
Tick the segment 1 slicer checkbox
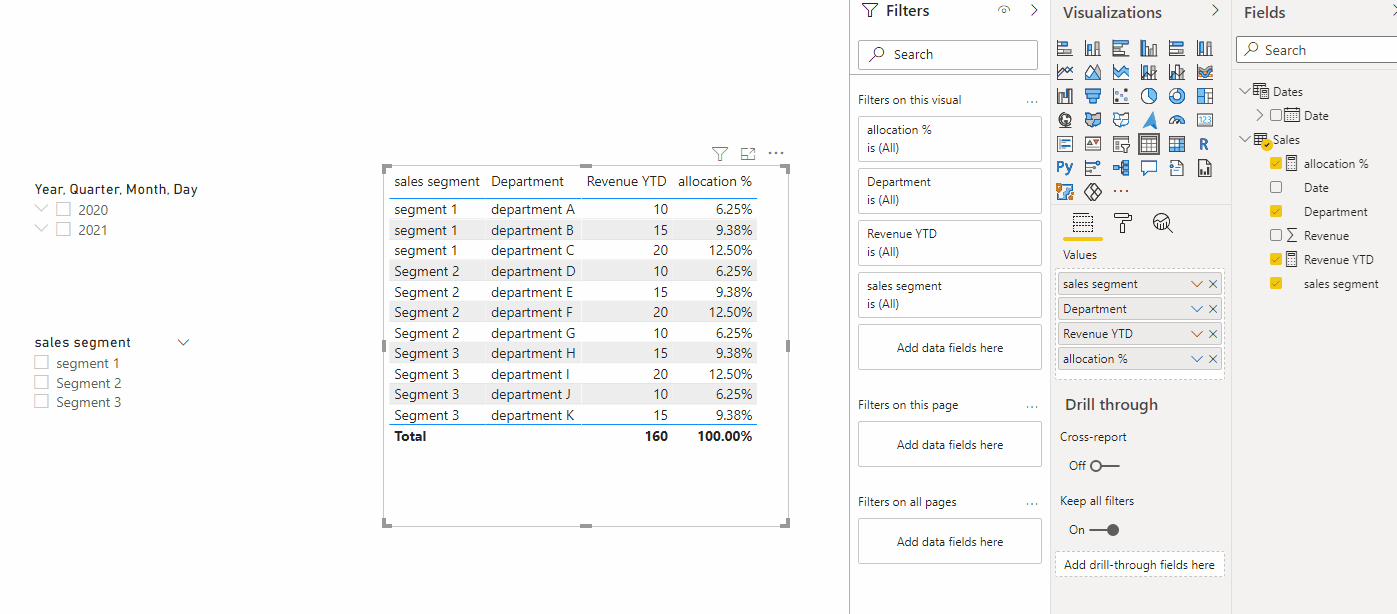(x=41, y=363)
